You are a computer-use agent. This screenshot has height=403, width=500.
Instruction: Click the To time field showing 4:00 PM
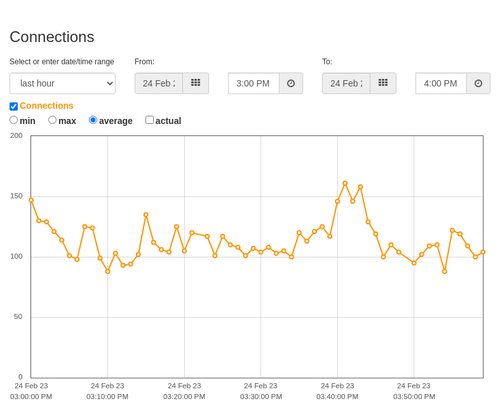[x=441, y=83]
